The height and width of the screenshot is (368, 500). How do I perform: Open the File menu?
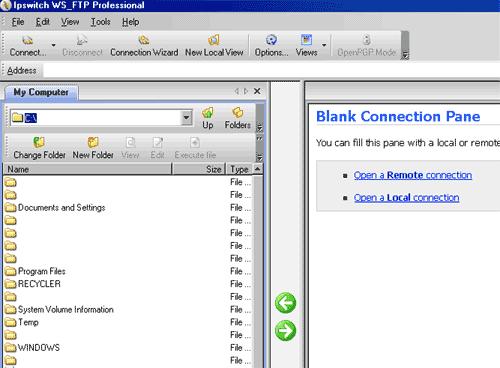tap(18, 22)
